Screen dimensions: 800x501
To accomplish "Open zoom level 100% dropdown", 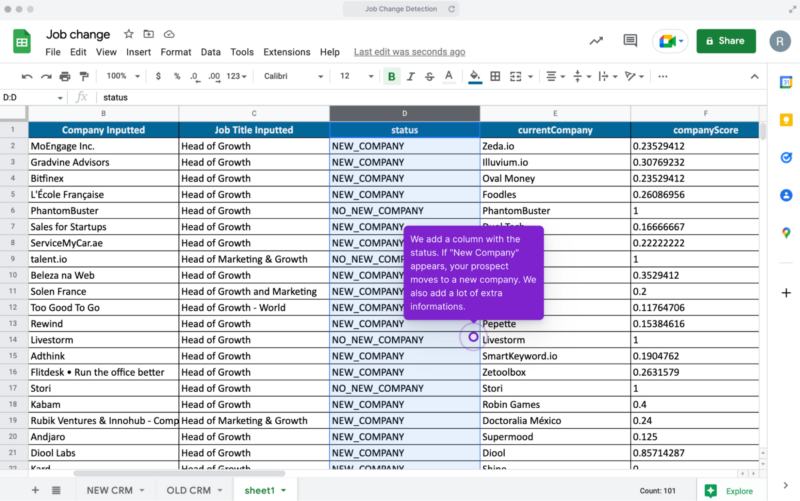I will pyautogui.click(x=122, y=76).
